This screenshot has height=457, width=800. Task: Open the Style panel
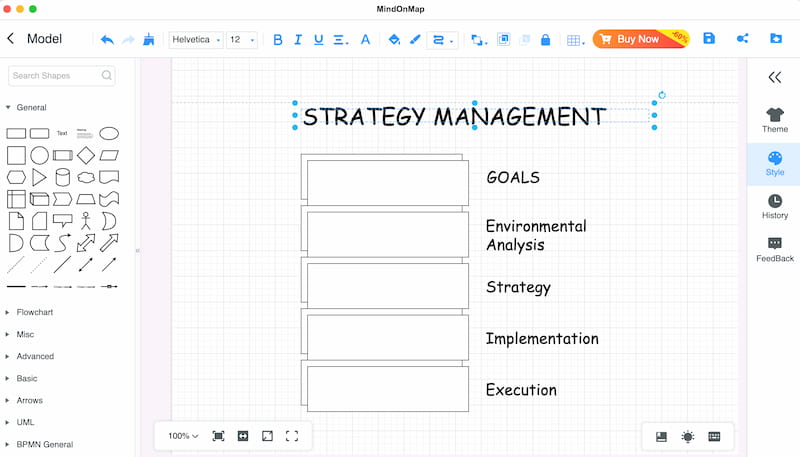[774, 164]
